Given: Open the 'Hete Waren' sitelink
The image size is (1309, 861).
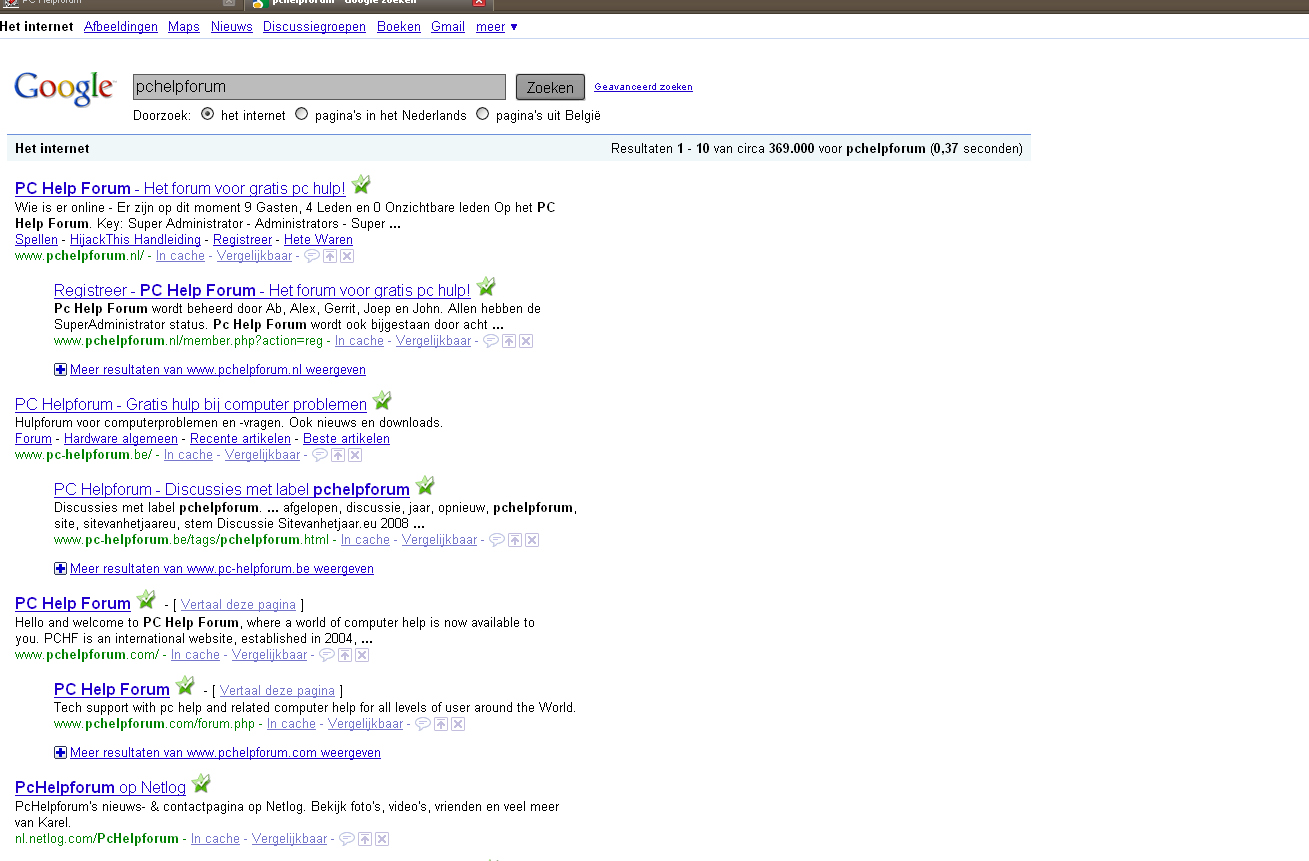Looking at the screenshot, I should coord(318,240).
